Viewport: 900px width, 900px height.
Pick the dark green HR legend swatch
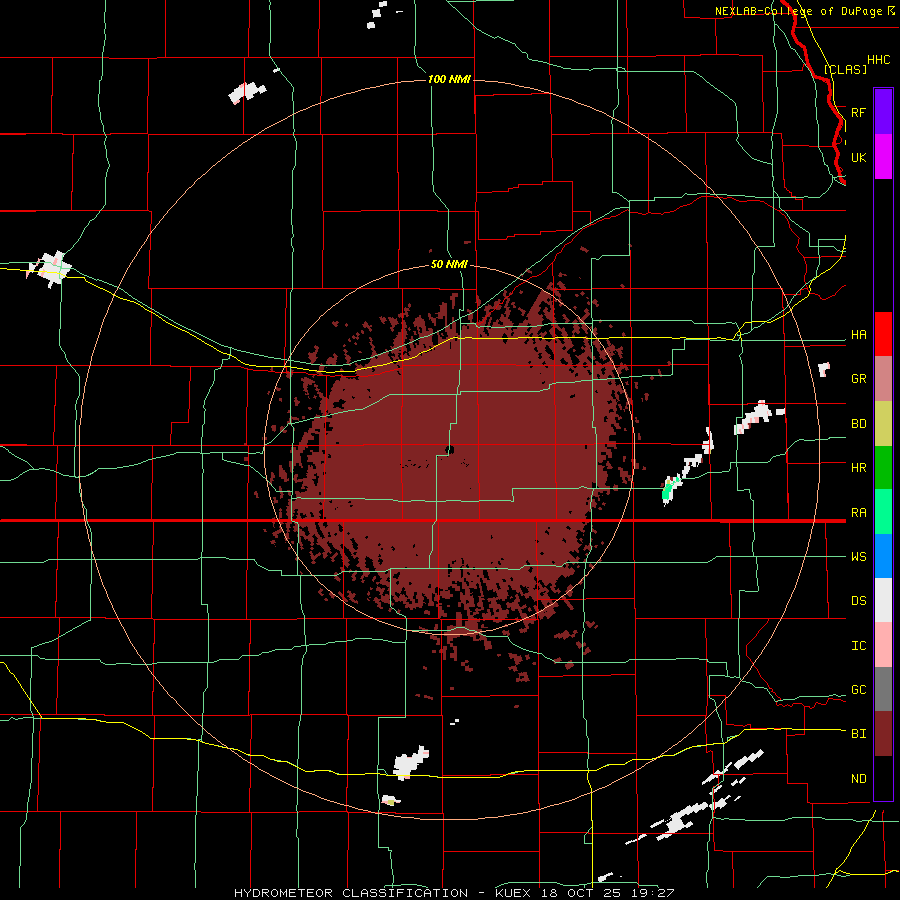click(883, 468)
